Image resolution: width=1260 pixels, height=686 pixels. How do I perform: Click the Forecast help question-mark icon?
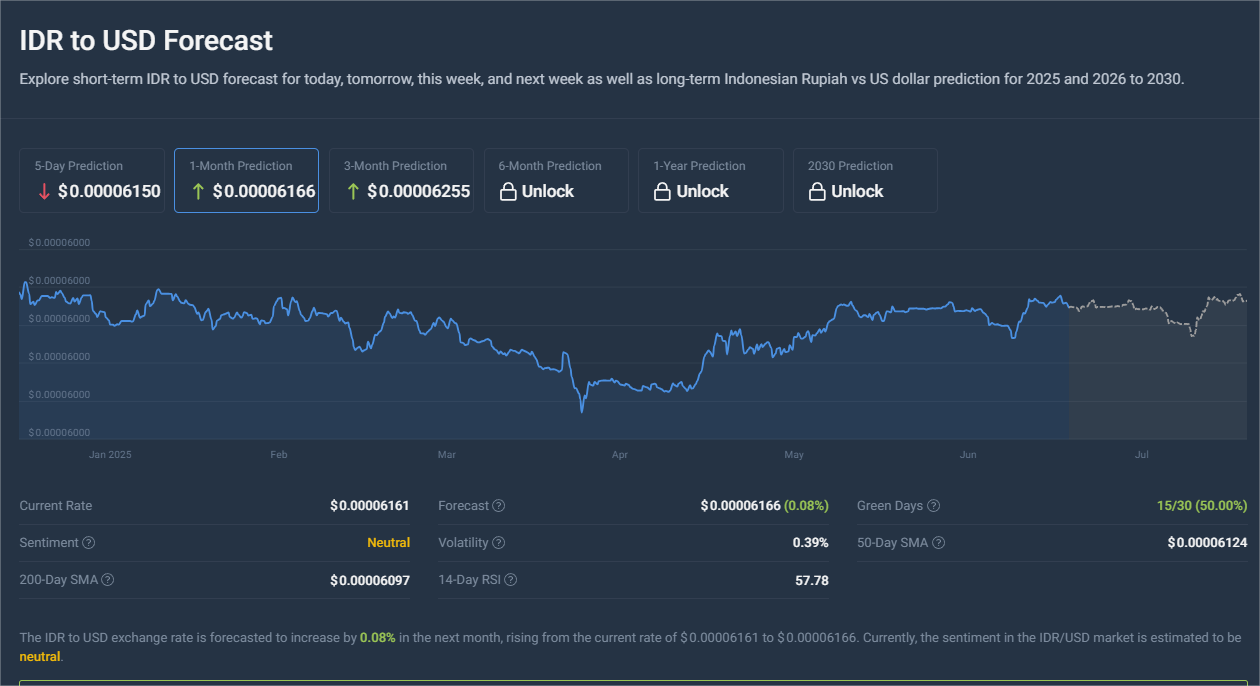tap(499, 506)
